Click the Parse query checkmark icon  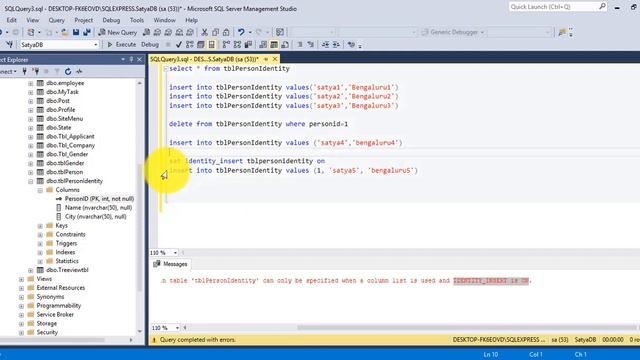pyautogui.click(x=178, y=44)
